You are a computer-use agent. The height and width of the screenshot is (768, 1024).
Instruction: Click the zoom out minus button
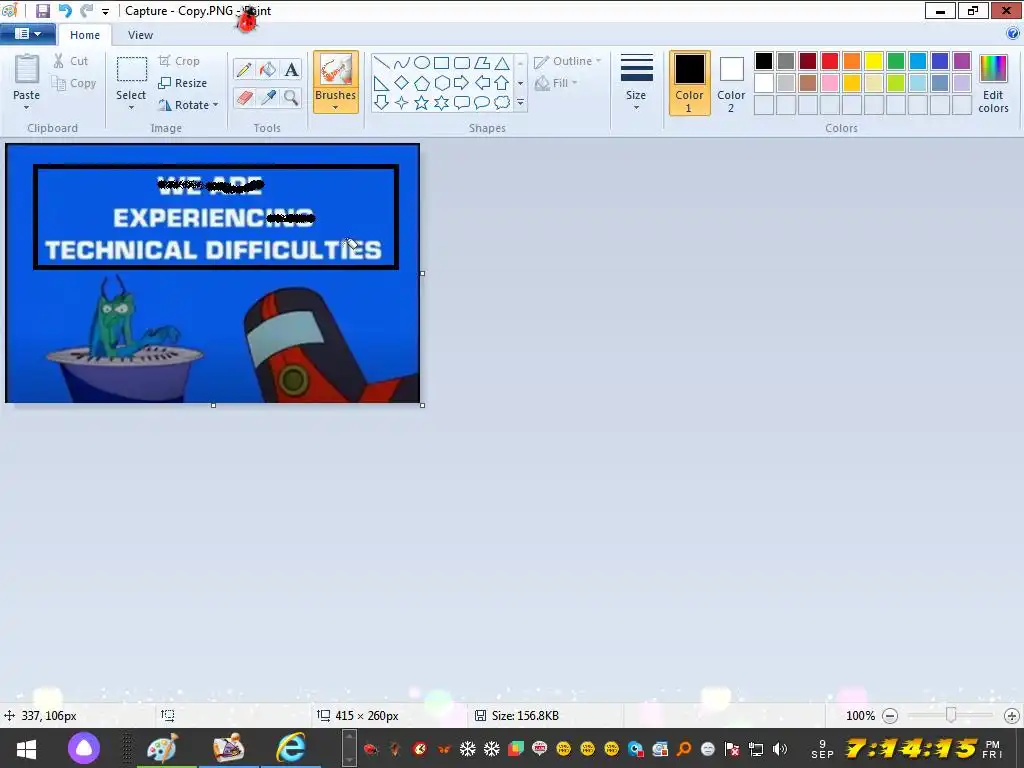(890, 716)
